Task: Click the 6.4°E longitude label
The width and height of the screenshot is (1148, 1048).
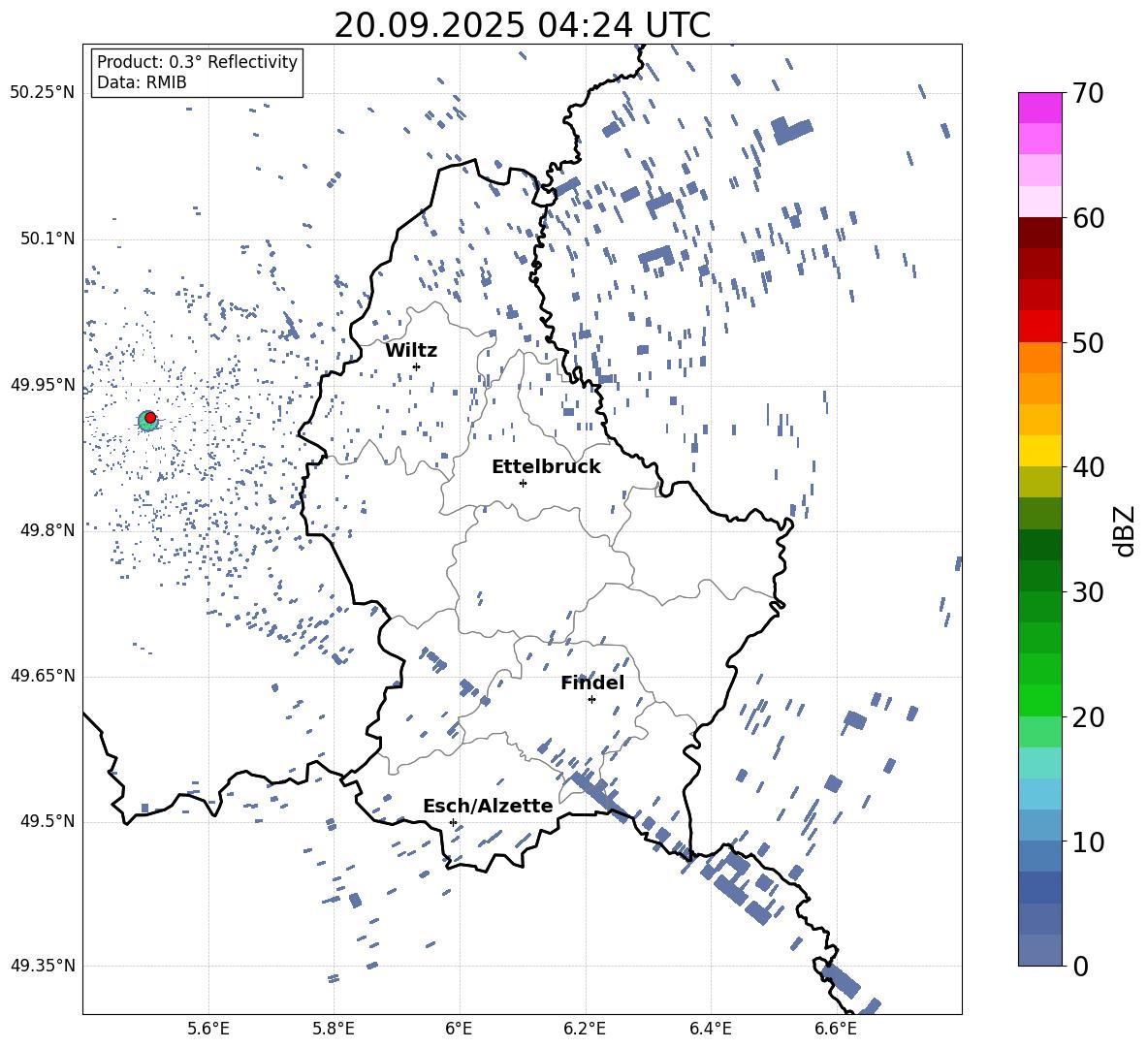Action: coord(710,1029)
